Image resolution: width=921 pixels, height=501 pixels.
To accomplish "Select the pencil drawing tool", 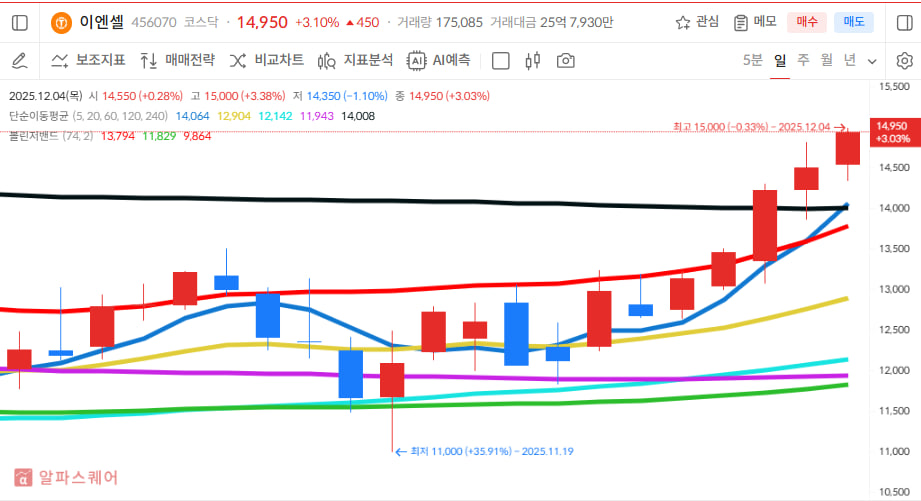I will point(19,61).
